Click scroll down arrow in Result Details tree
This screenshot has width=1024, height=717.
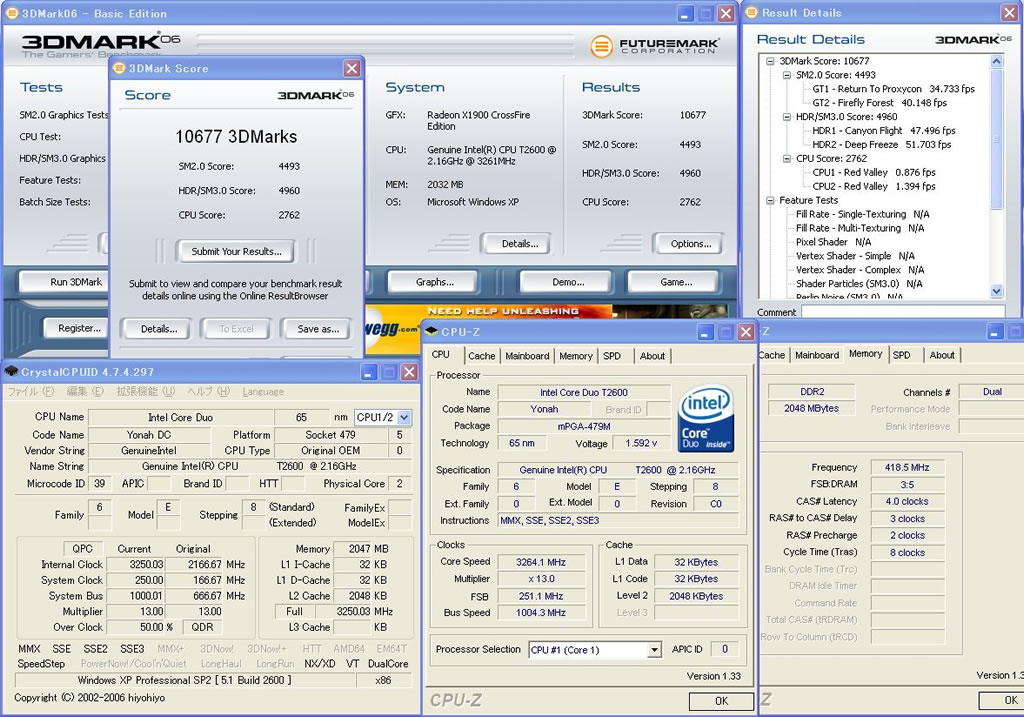tap(997, 291)
